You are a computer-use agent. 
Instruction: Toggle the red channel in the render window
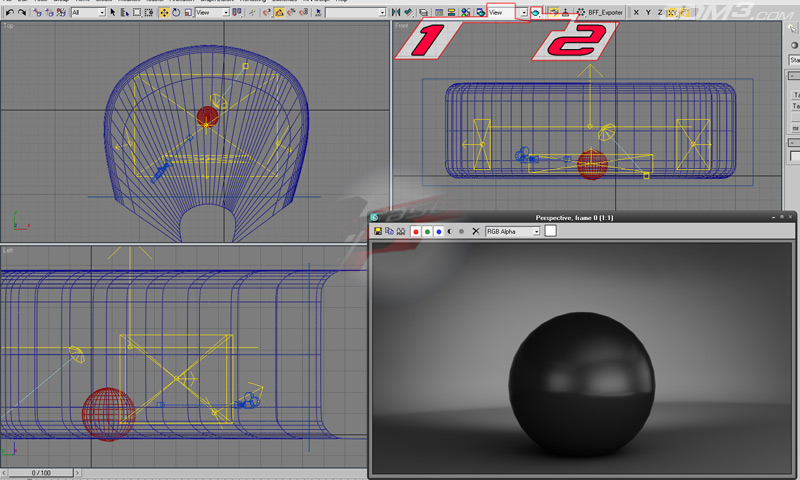(x=415, y=231)
